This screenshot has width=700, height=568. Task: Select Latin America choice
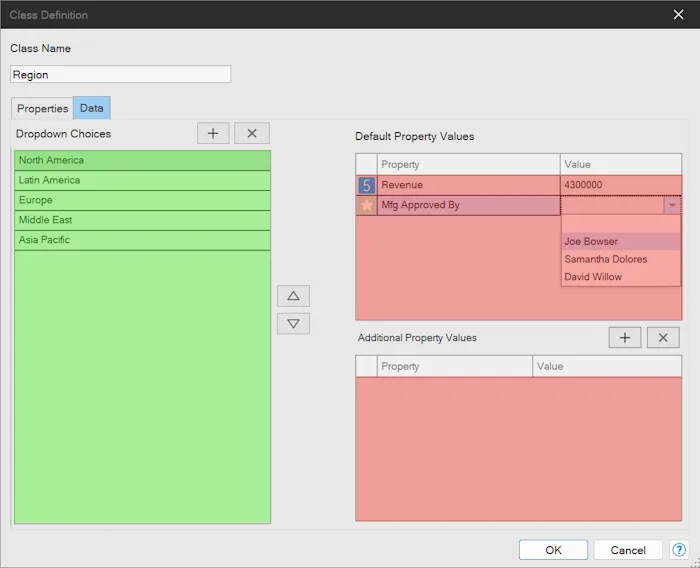tap(142, 180)
